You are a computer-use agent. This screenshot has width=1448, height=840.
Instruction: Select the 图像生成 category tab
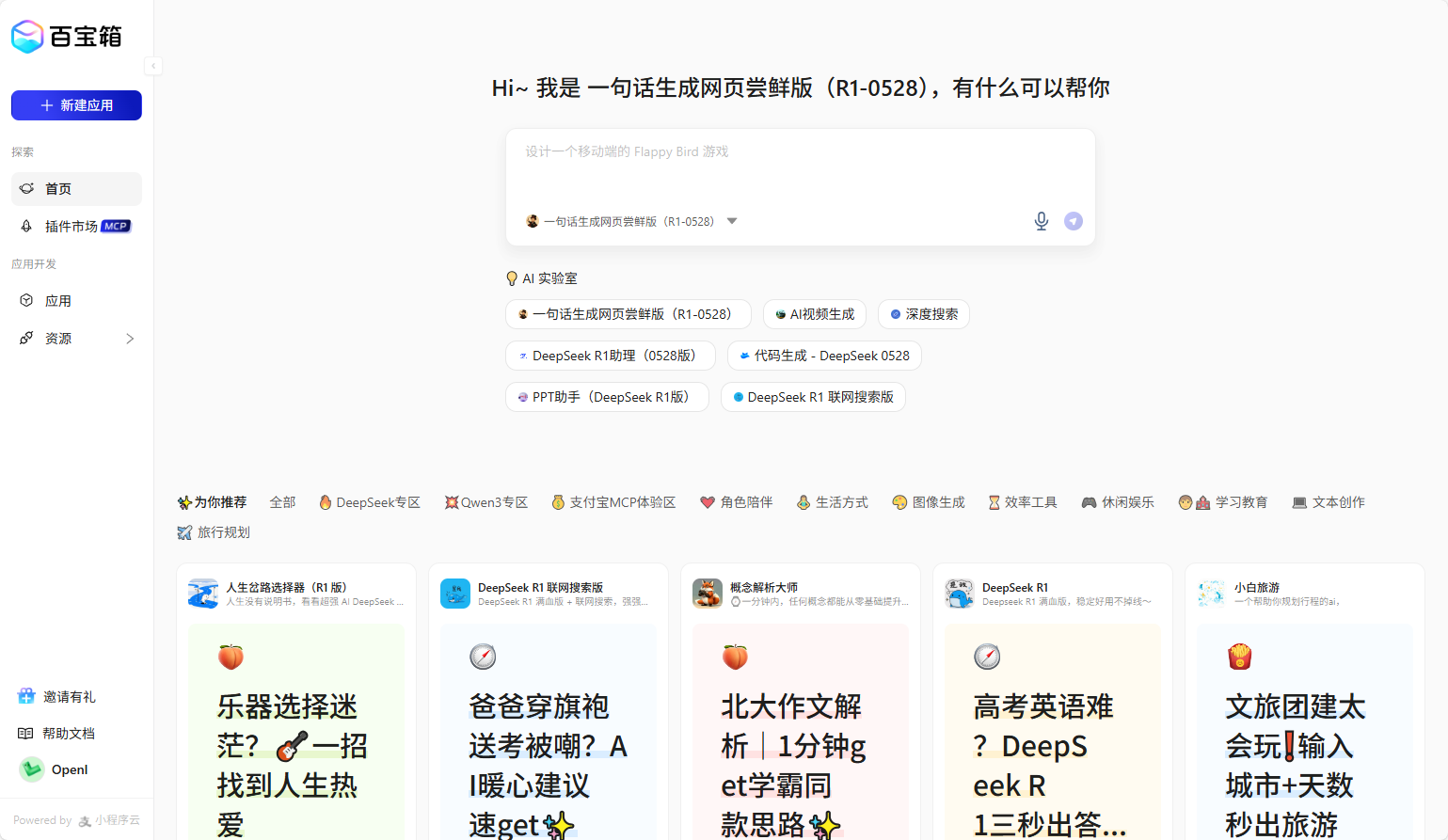[929, 502]
